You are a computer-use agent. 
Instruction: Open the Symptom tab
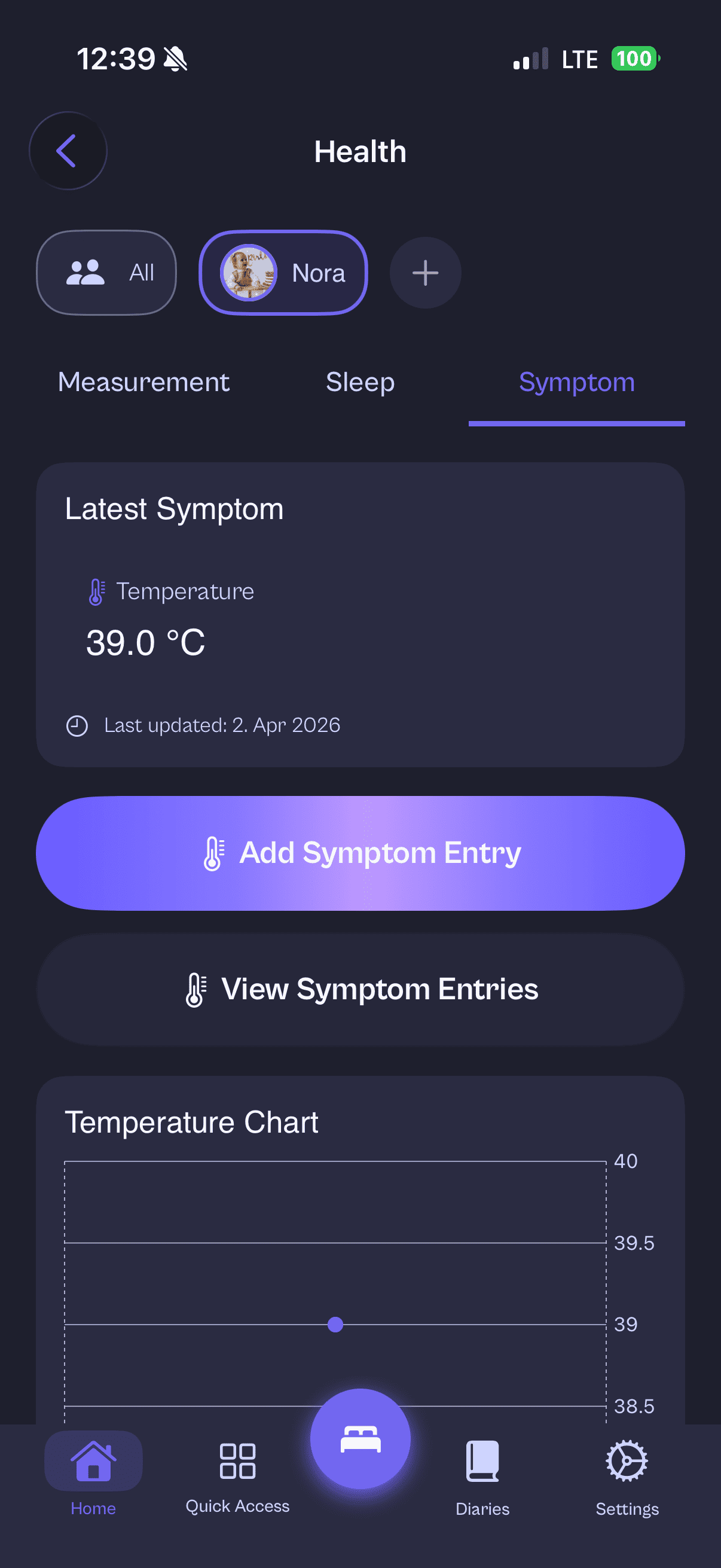pos(576,382)
